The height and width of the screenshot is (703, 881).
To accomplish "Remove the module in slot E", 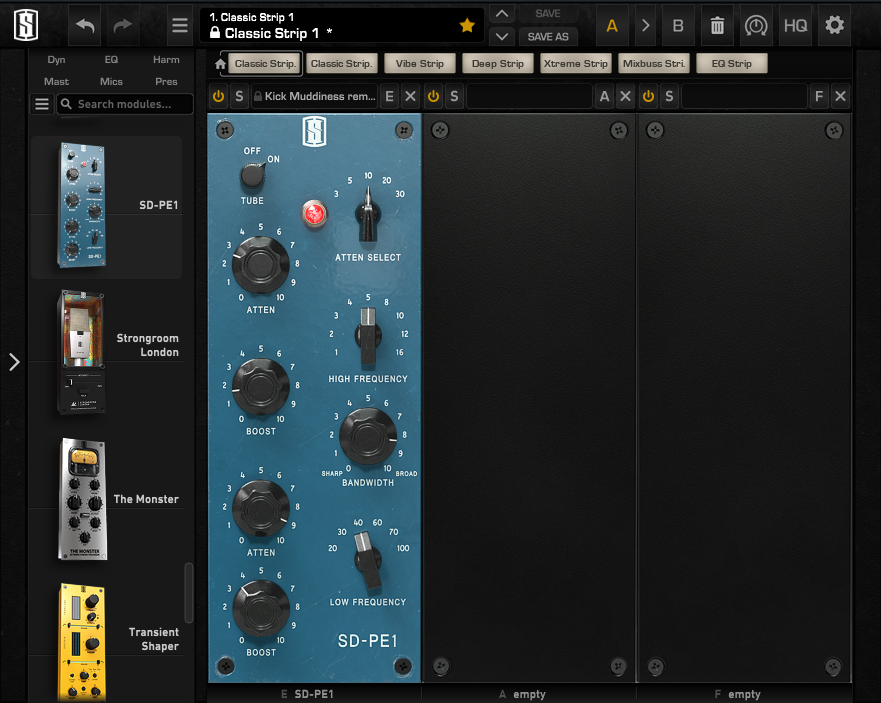I will click(411, 96).
